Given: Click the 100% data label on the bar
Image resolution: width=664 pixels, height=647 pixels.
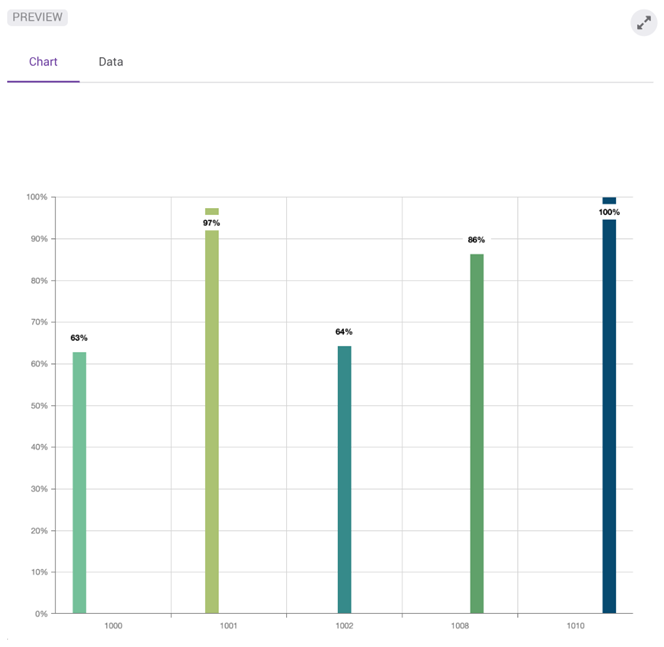Looking at the screenshot, I should point(609,212).
